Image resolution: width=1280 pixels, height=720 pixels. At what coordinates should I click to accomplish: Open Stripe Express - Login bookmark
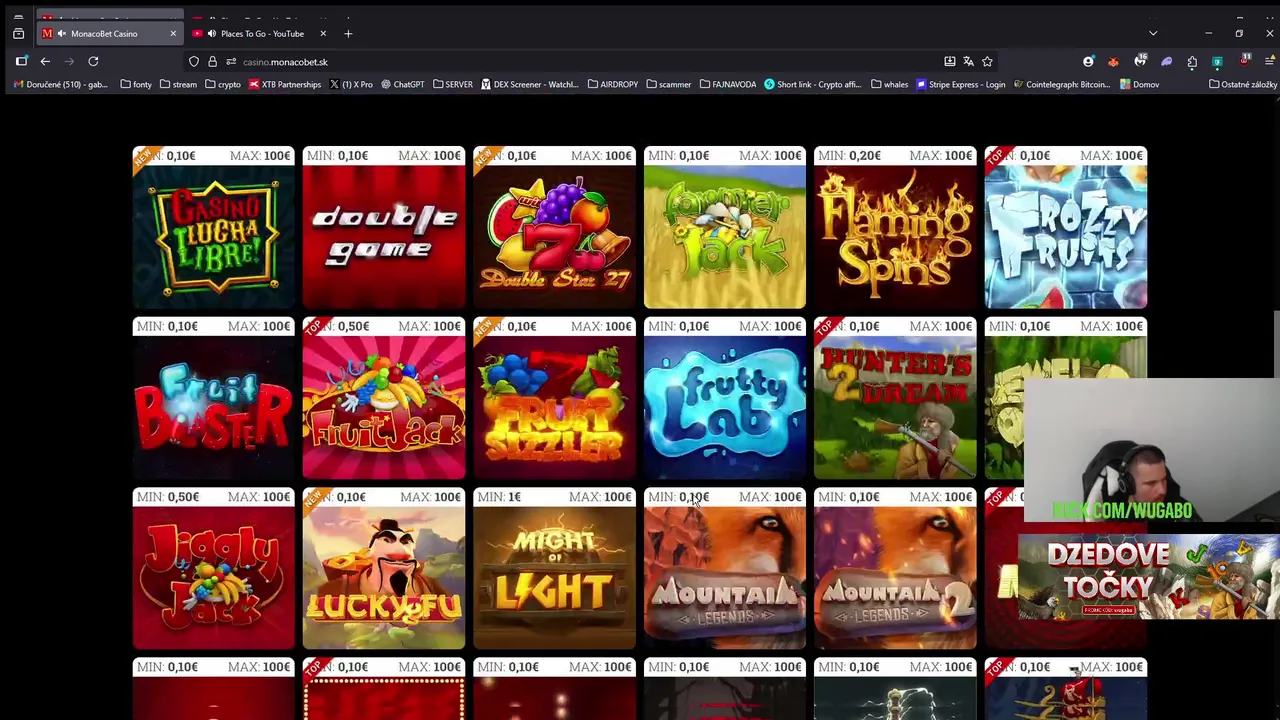click(961, 85)
